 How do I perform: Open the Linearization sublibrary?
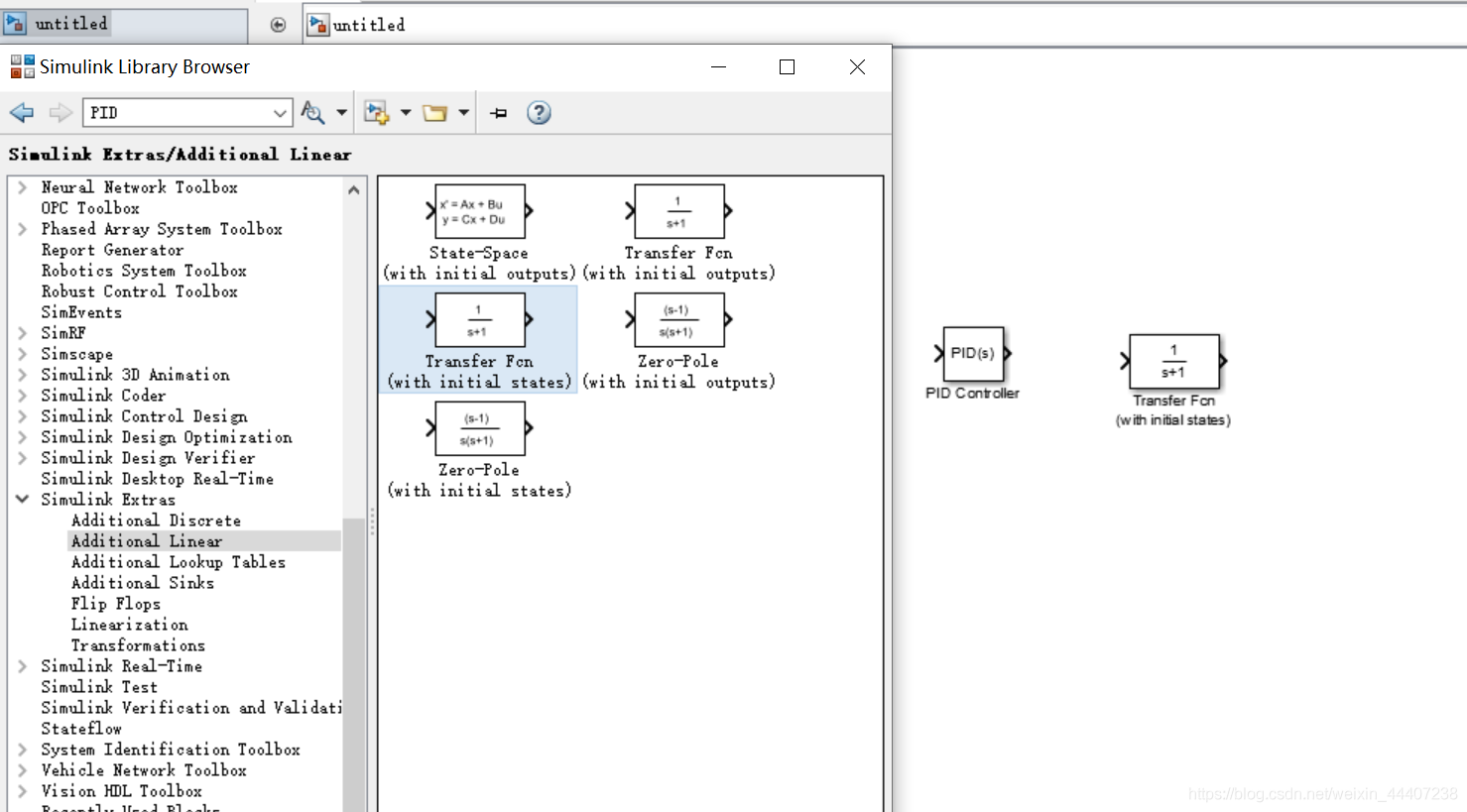(129, 625)
